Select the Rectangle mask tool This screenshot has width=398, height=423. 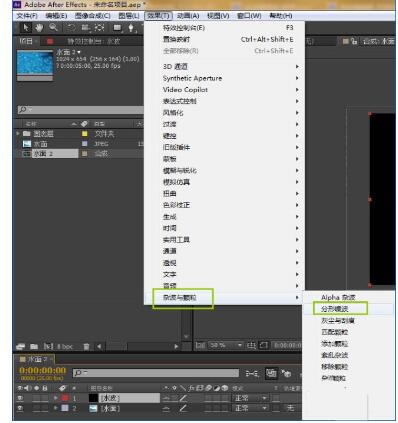117,28
